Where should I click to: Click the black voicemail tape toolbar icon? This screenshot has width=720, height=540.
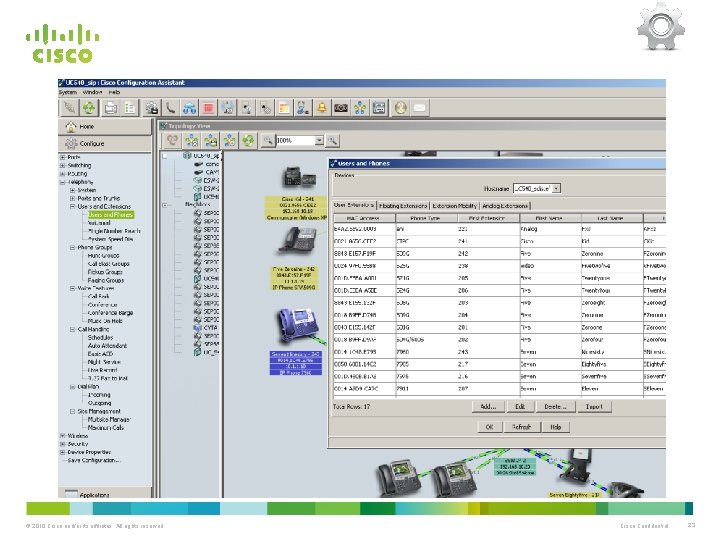[x=341, y=108]
